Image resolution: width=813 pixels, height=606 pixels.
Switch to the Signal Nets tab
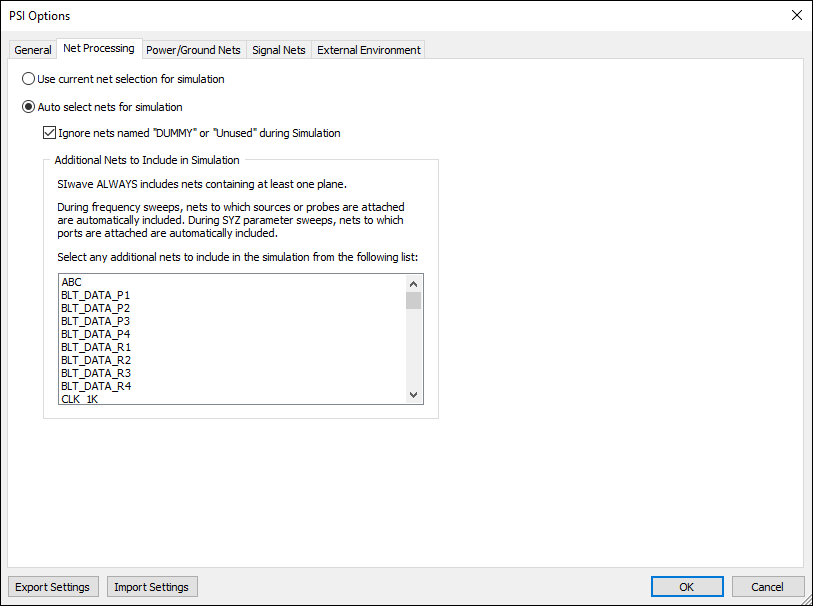279,49
